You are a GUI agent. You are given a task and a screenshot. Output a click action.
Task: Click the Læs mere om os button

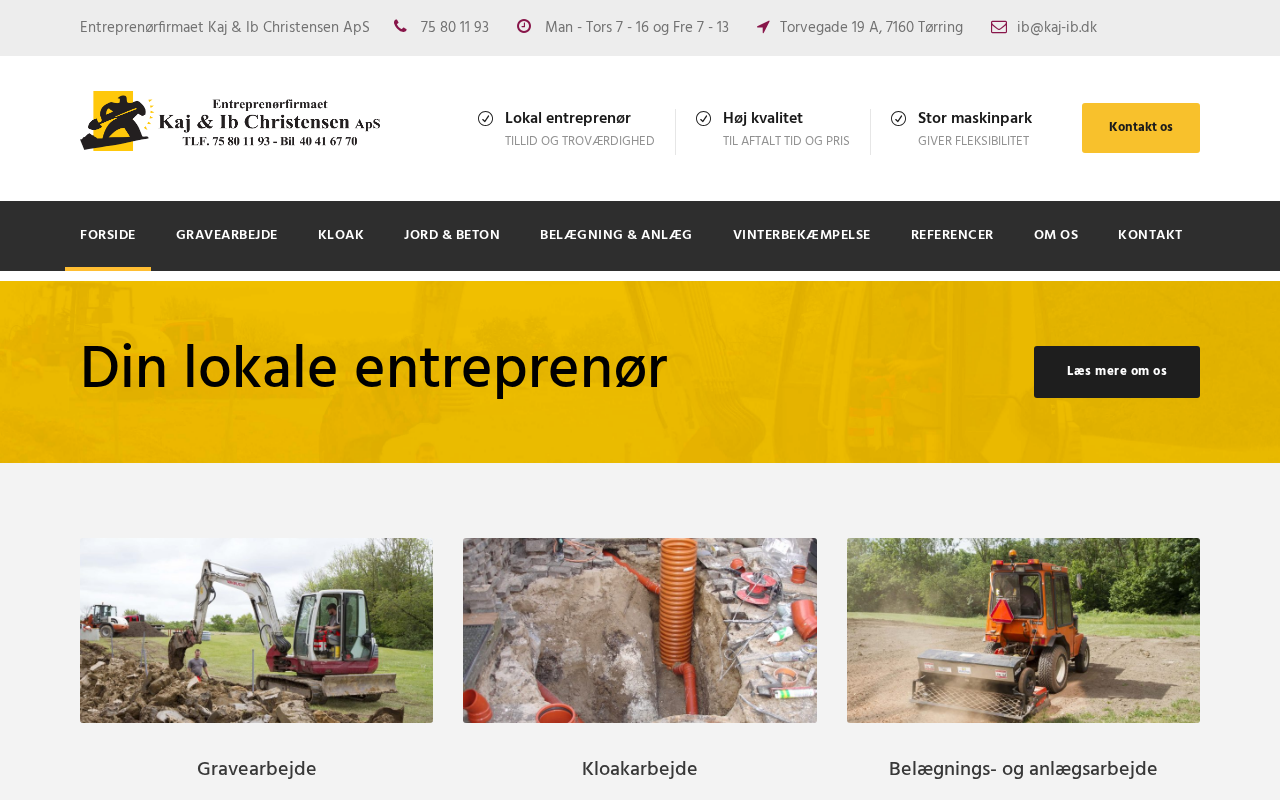pyautogui.click(x=1117, y=372)
